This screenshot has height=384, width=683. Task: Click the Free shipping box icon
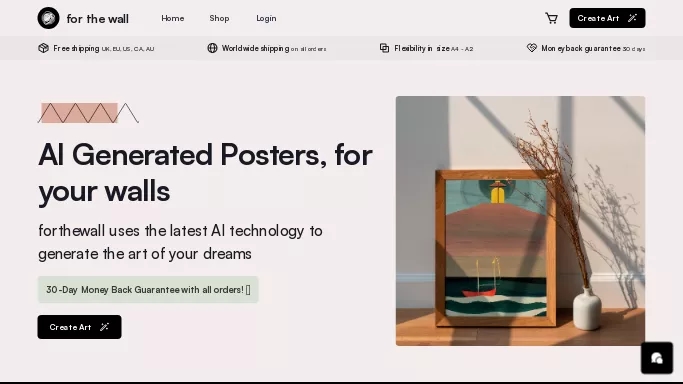pos(43,48)
